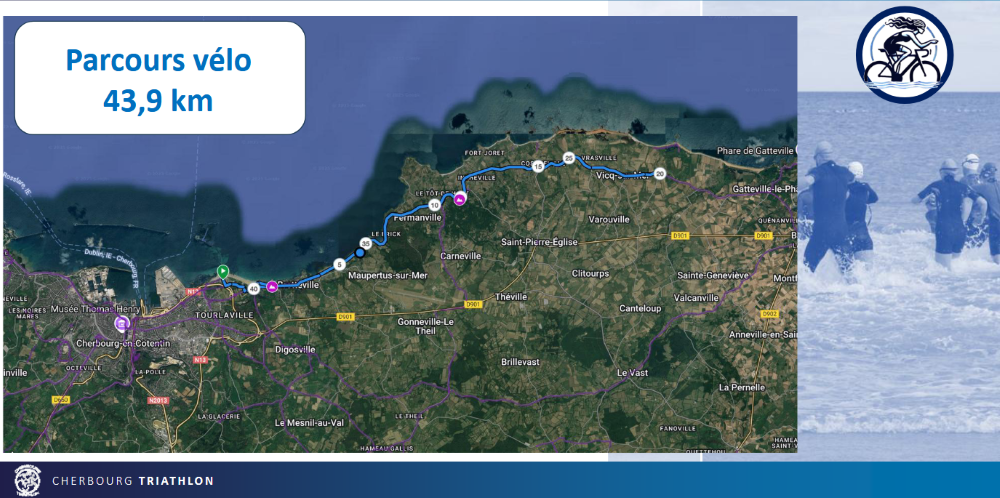The height and width of the screenshot is (498, 1000).
Task: Select the km 15 route marker
Action: (x=538, y=166)
